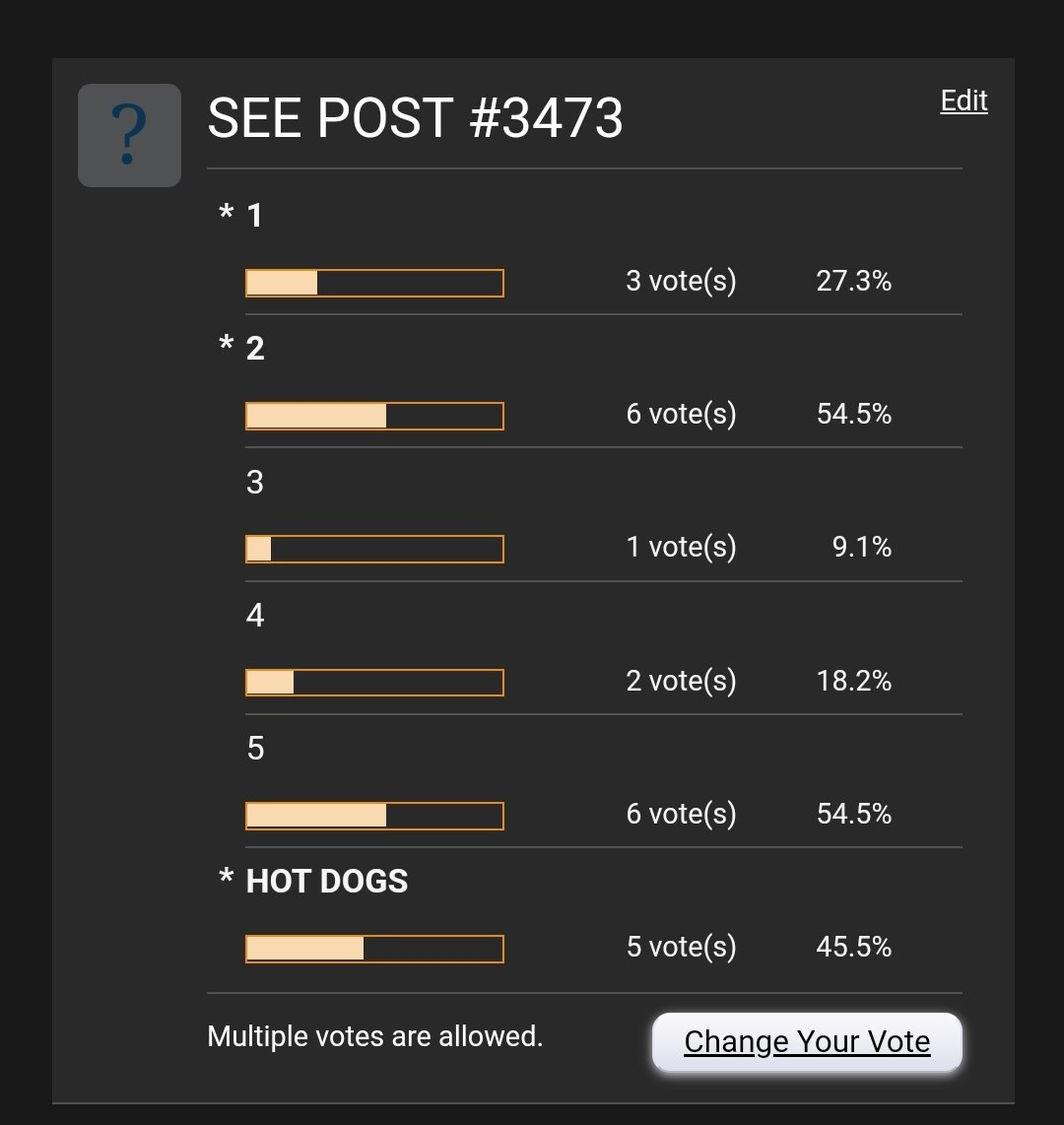Click the Change Your Vote button
This screenshot has width=1064, height=1125.
(807, 1042)
